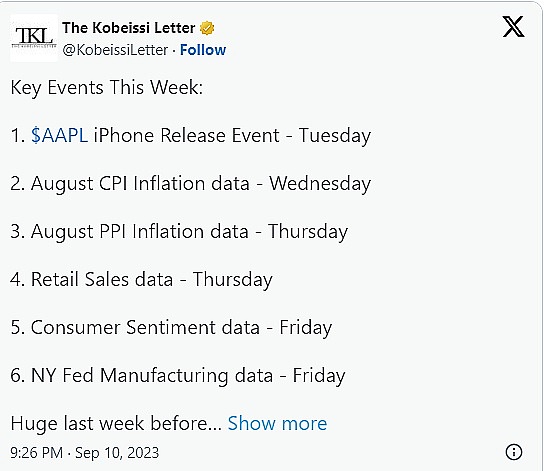Viewport: 545px width, 471px height.
Task: Open the tweet info circle icon
Action: 513,452
